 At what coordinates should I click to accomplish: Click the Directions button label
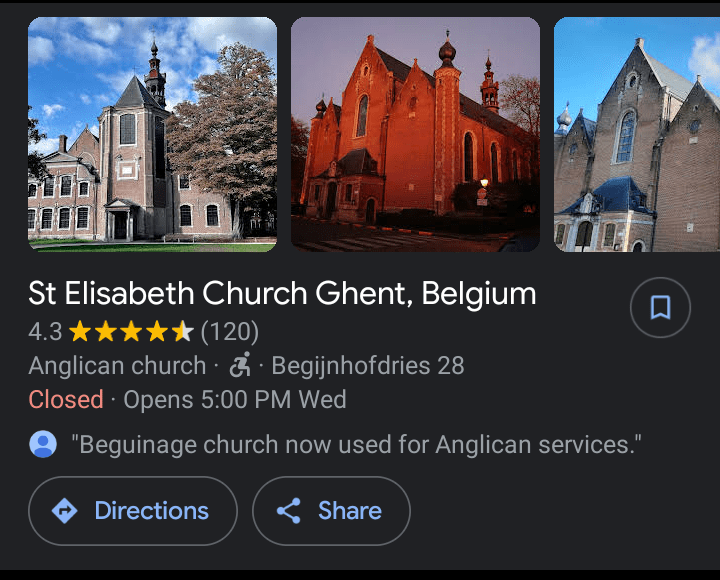coord(151,511)
